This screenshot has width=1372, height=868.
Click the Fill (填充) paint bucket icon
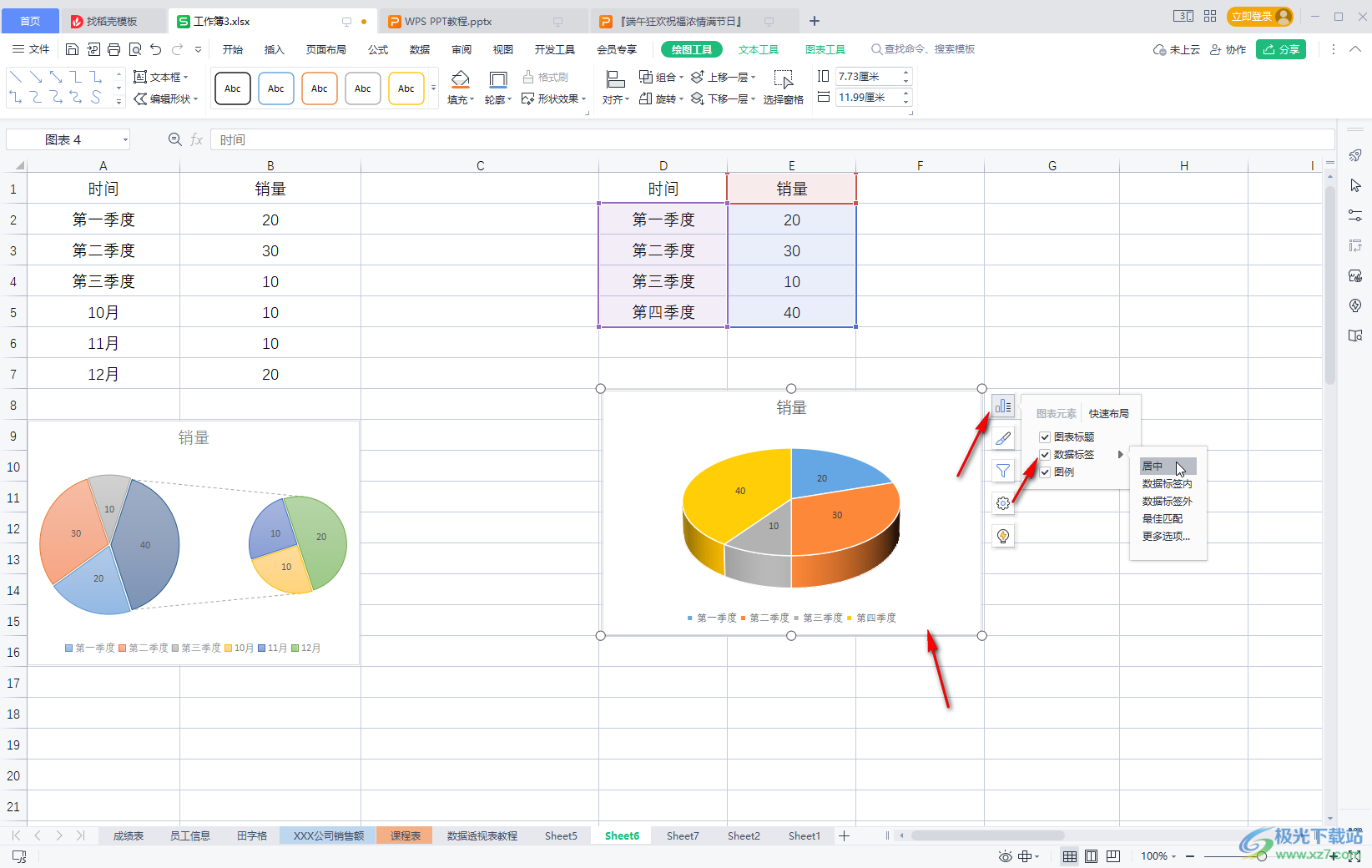[460, 80]
